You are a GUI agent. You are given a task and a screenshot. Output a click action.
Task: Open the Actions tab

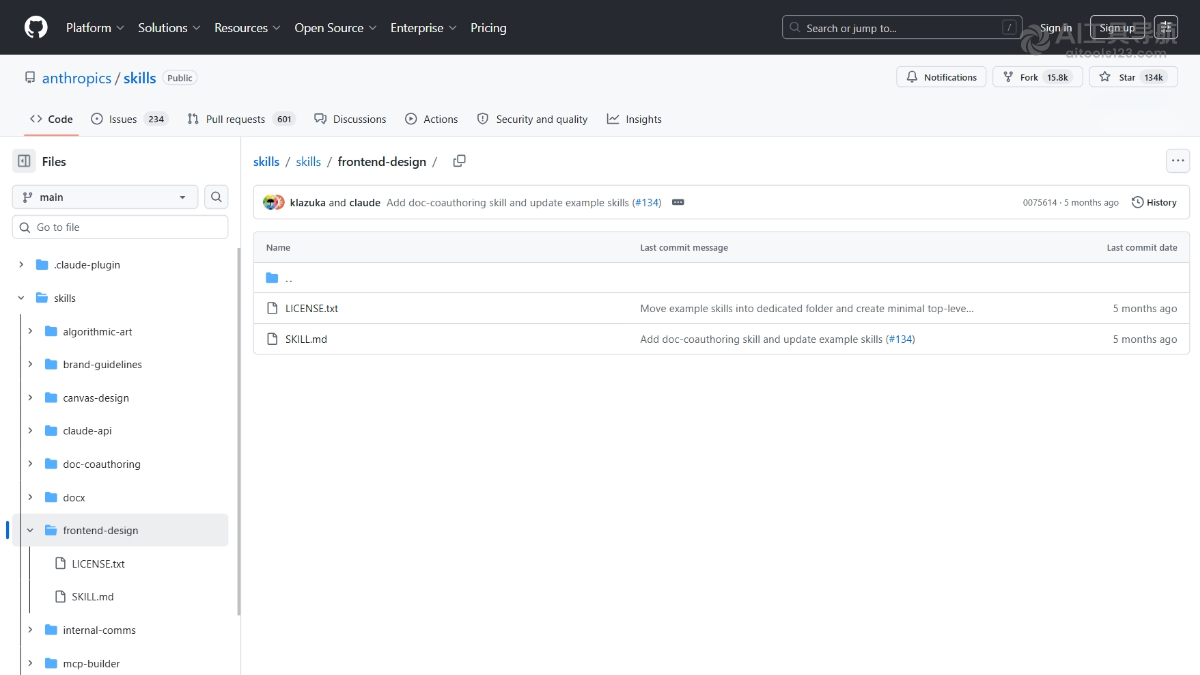coord(431,119)
